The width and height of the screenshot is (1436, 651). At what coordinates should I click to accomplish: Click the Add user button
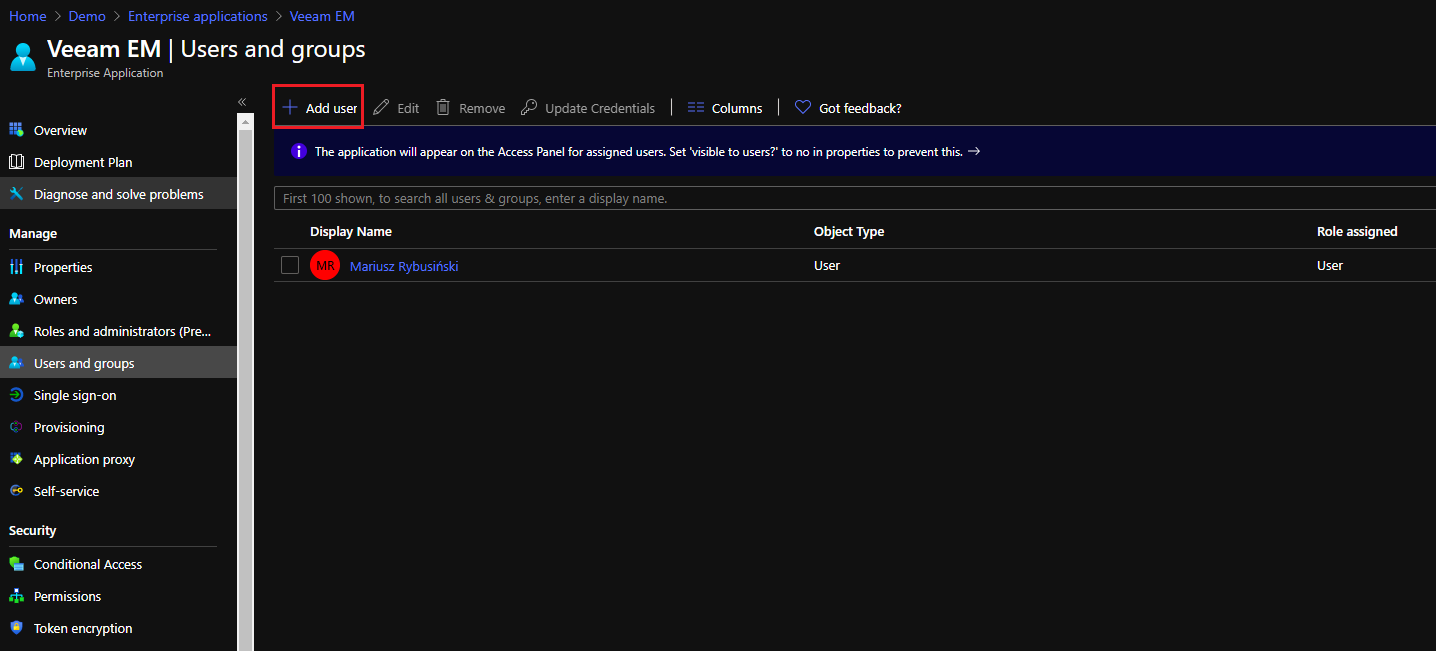pyautogui.click(x=318, y=107)
